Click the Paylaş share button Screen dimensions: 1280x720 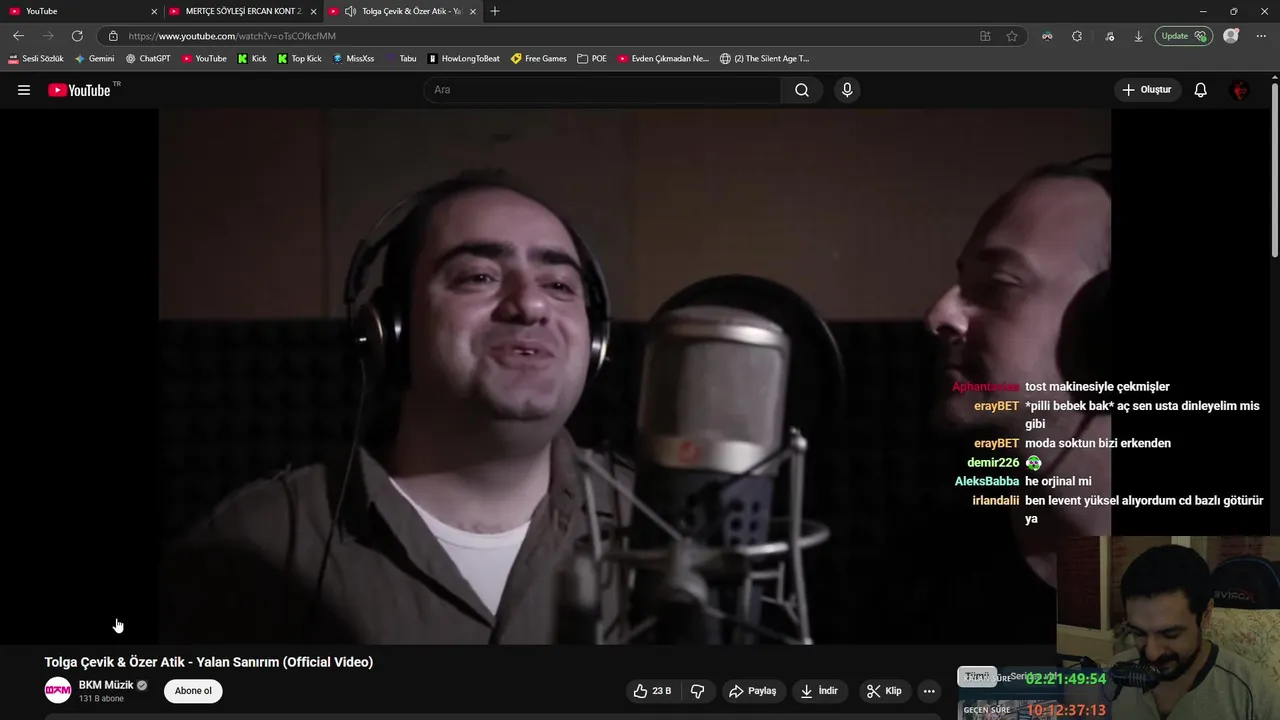tap(753, 691)
